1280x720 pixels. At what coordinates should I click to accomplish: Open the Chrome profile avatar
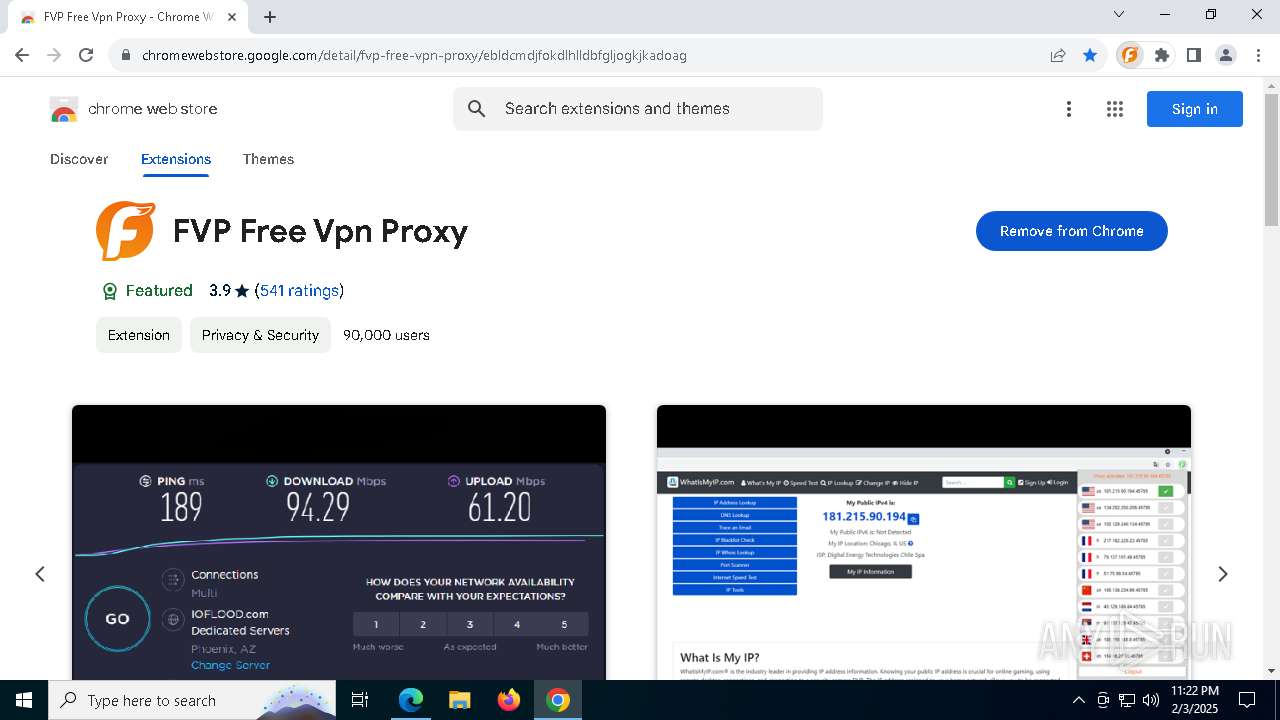[1226, 55]
